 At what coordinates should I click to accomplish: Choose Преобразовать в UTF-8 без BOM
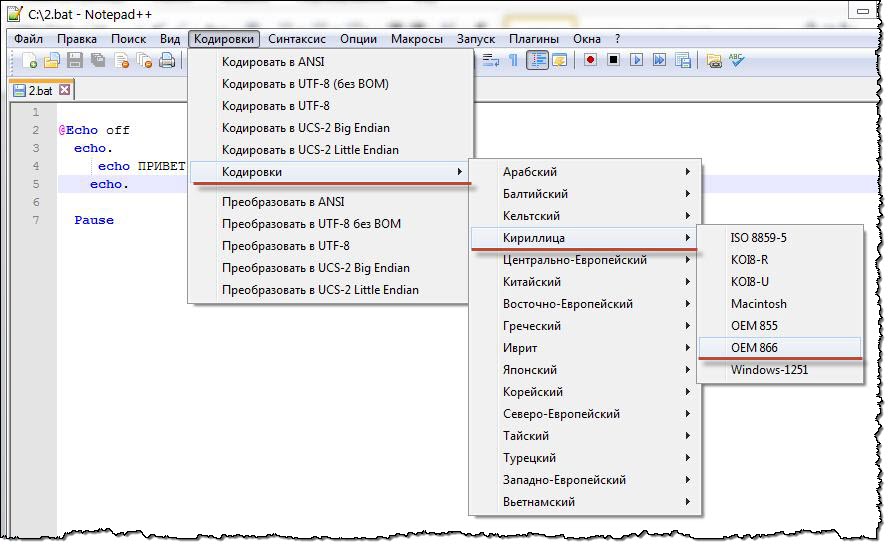(x=311, y=224)
